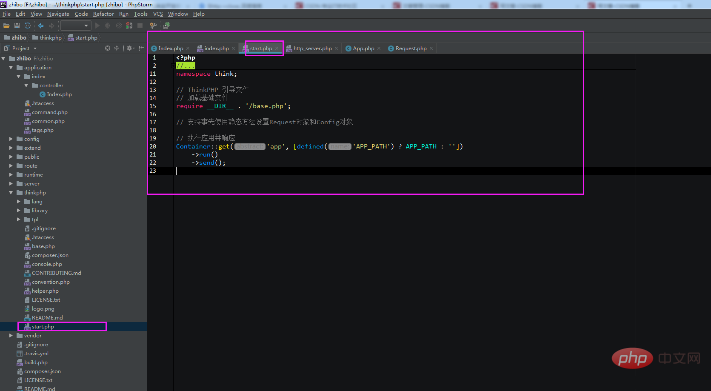This screenshot has width=711, height=391.
Task: Click the Settings wrench toolbar icon
Action: pos(153,26)
